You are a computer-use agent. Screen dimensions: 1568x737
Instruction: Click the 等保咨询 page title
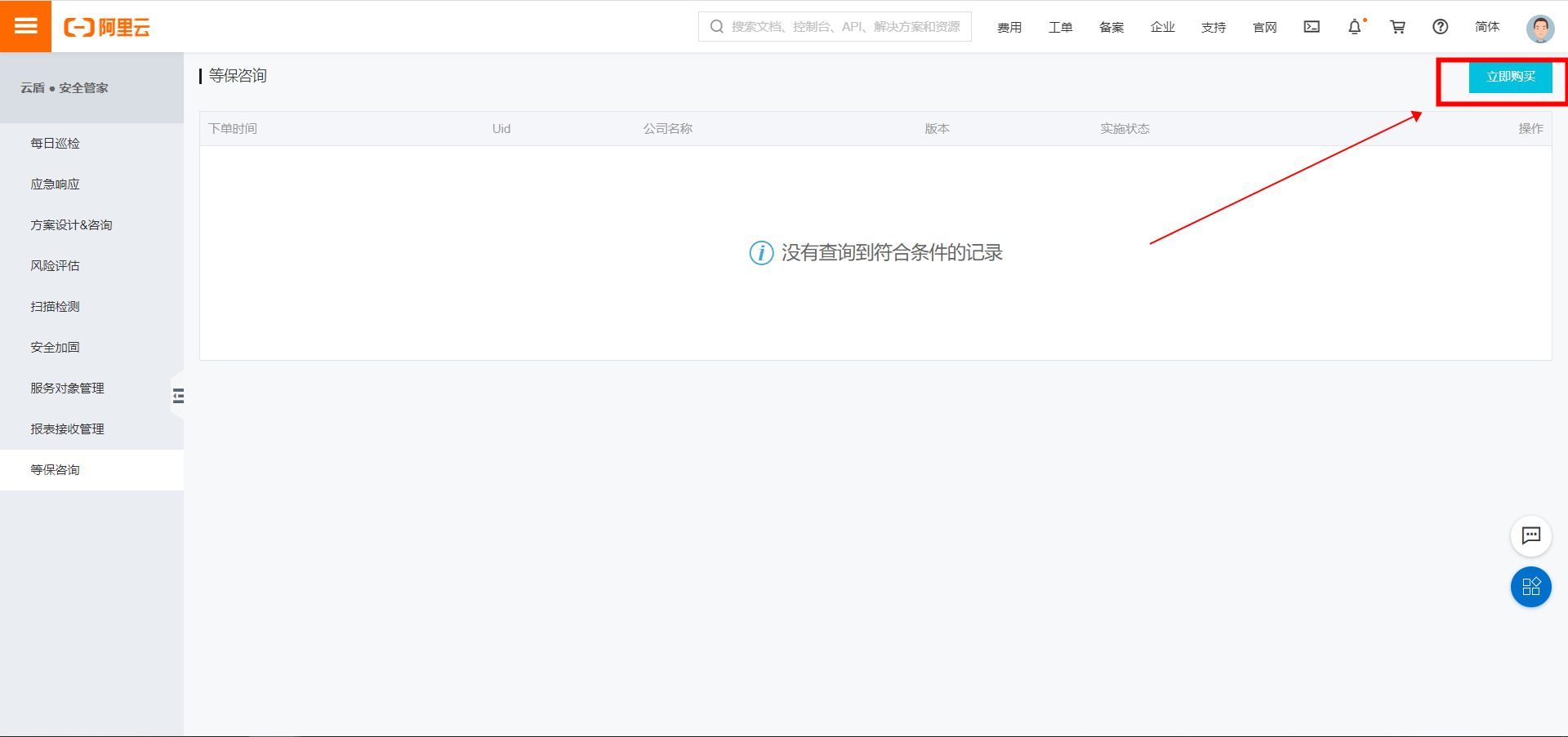tap(238, 76)
